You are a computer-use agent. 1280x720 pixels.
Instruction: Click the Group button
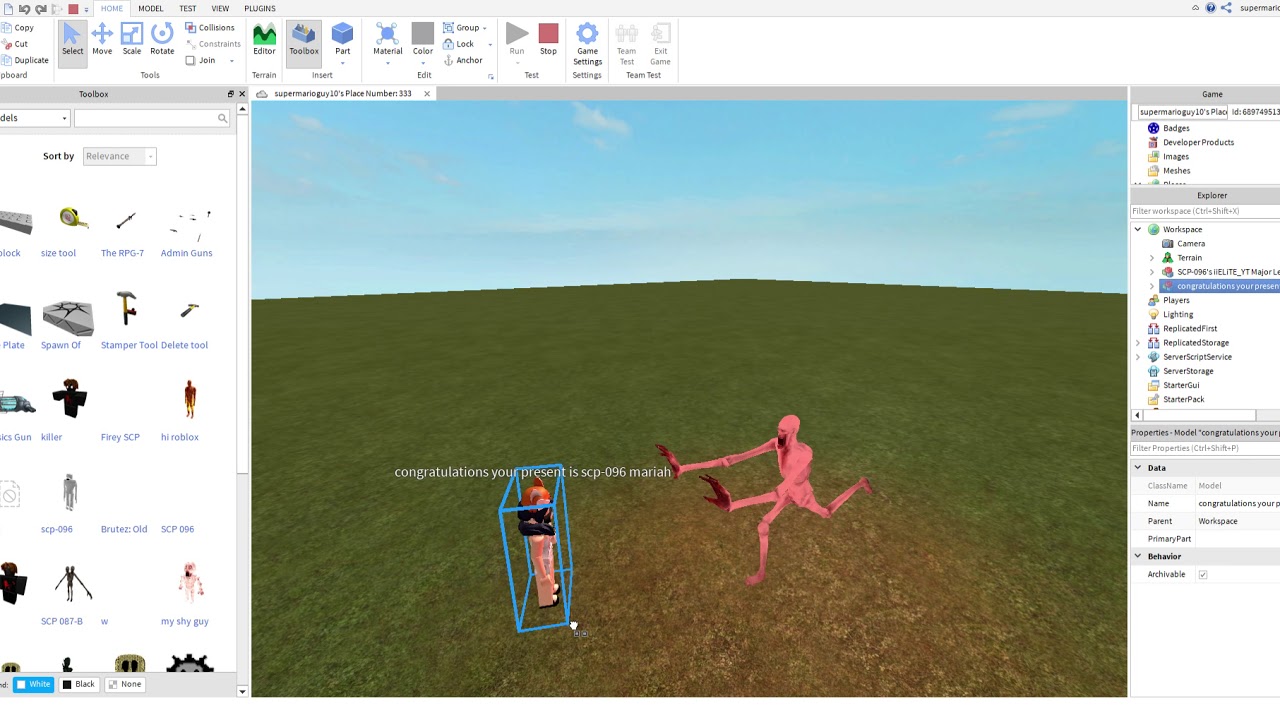point(461,28)
